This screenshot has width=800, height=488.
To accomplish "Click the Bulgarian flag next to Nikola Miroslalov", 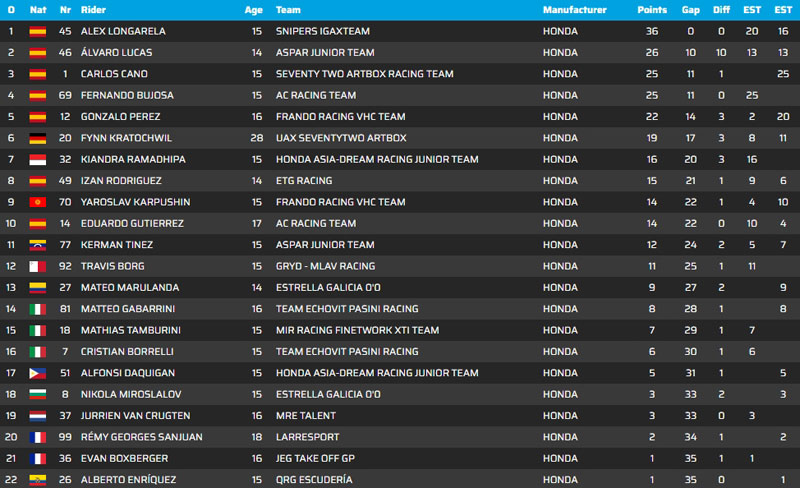I will click(x=38, y=394).
